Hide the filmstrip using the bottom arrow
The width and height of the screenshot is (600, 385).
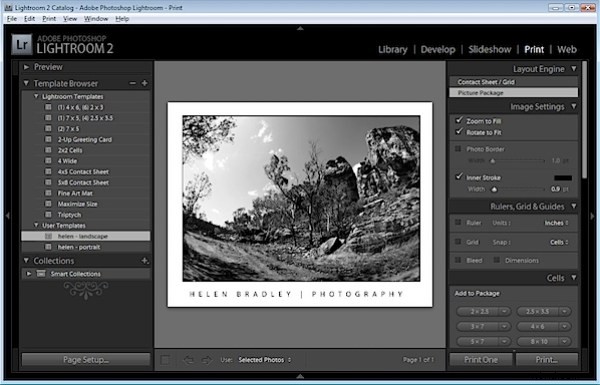coord(300,376)
